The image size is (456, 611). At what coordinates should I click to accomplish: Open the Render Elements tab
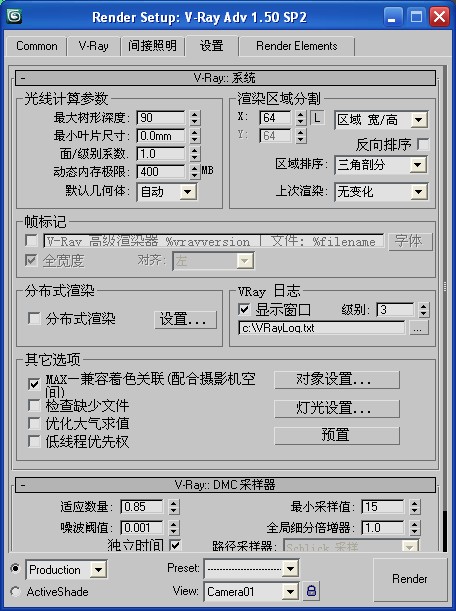[x=297, y=46]
